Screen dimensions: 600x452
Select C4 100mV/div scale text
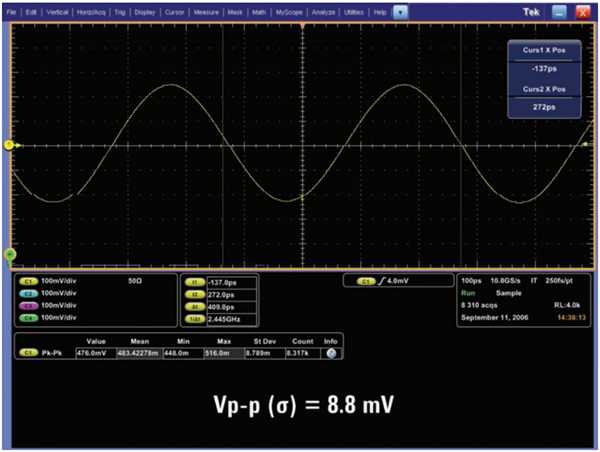[59, 318]
